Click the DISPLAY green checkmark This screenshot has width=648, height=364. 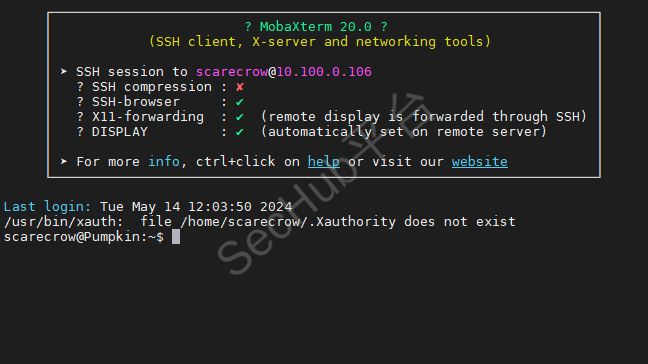coord(240,132)
